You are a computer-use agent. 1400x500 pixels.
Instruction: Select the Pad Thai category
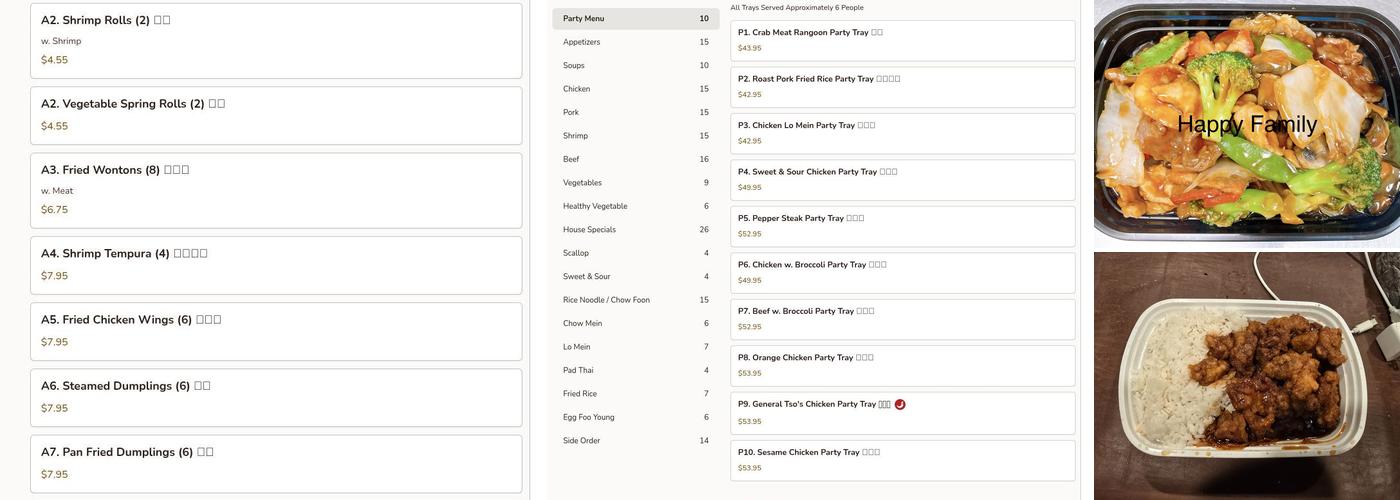tap(635, 370)
